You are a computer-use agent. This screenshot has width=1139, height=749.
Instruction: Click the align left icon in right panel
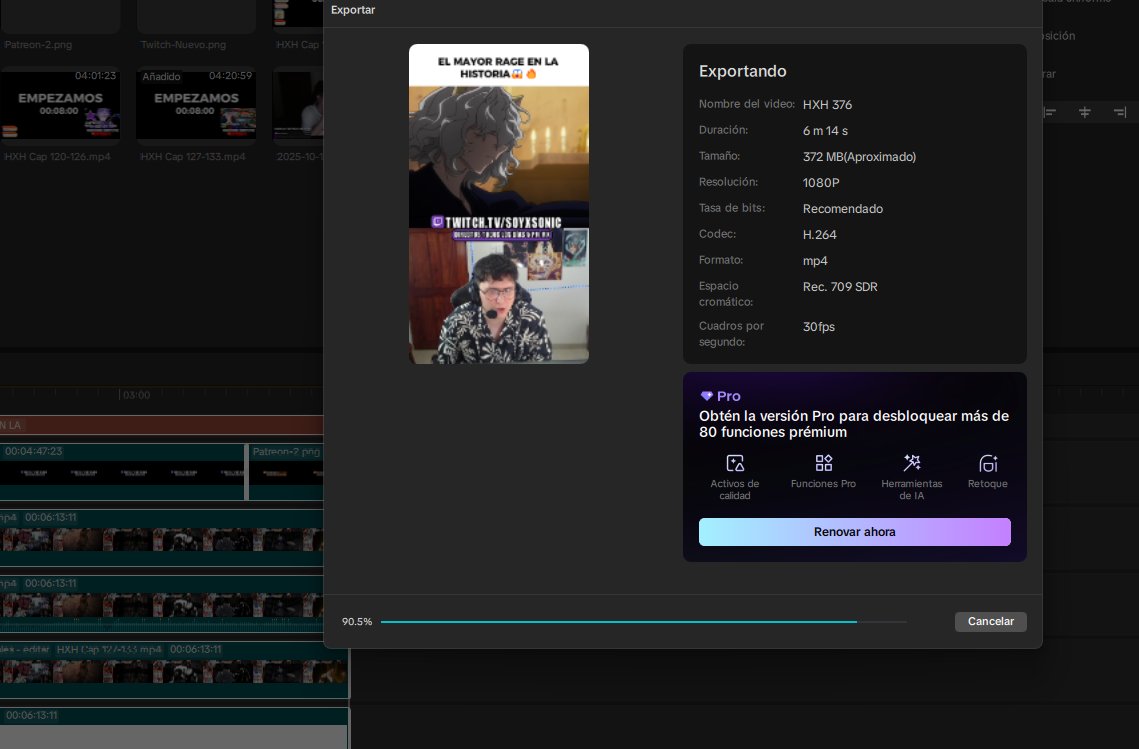pos(1049,112)
